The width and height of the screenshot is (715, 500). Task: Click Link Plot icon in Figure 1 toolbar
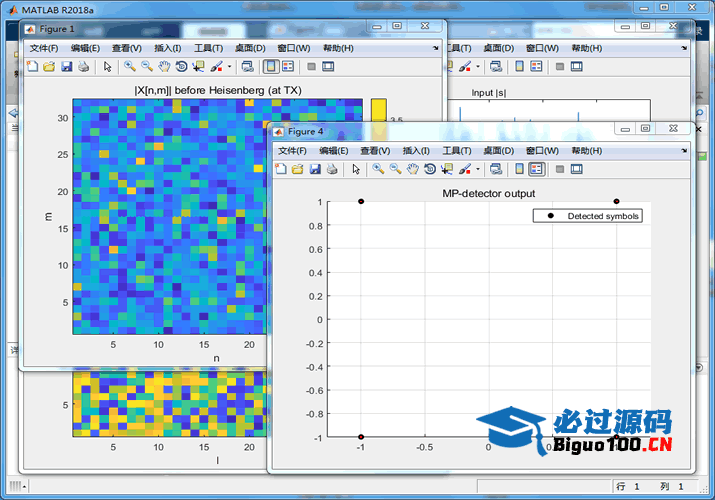pos(248,67)
